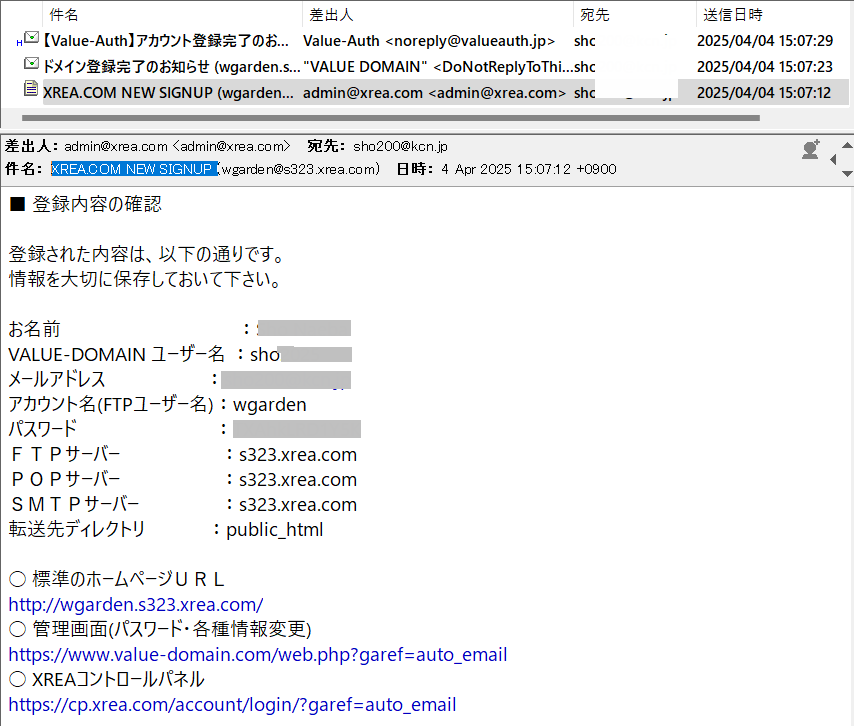This screenshot has width=854, height=726.
Task: Click the add-contact person icon in header
Action: click(810, 150)
